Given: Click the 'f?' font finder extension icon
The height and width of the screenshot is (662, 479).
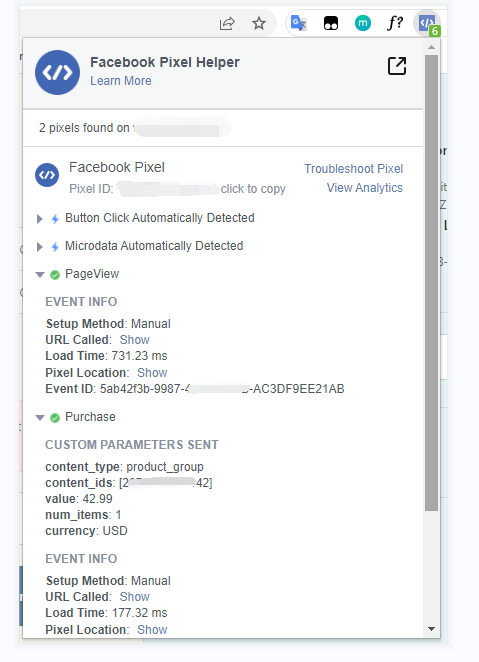Looking at the screenshot, I should 395,23.
